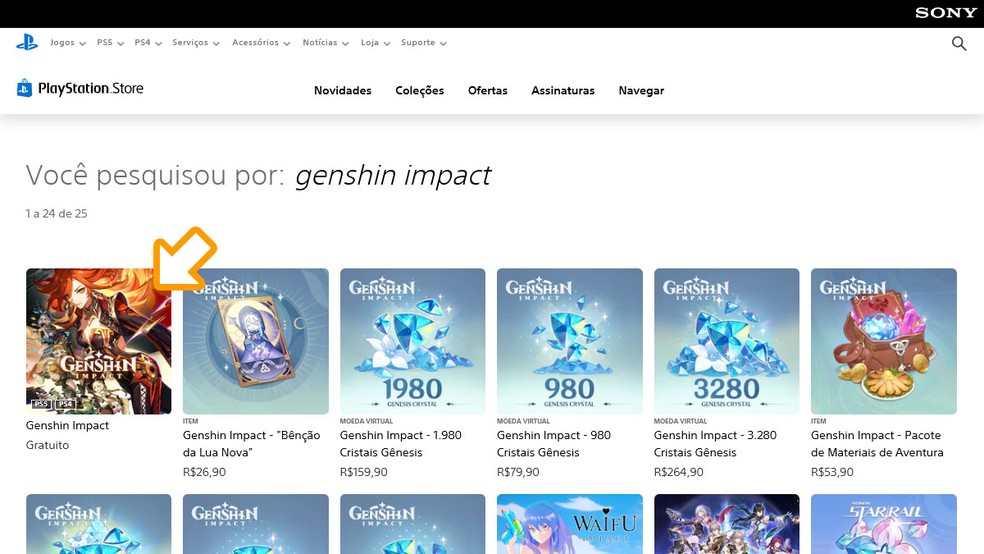Click the PlayStation logo icon

(27, 42)
